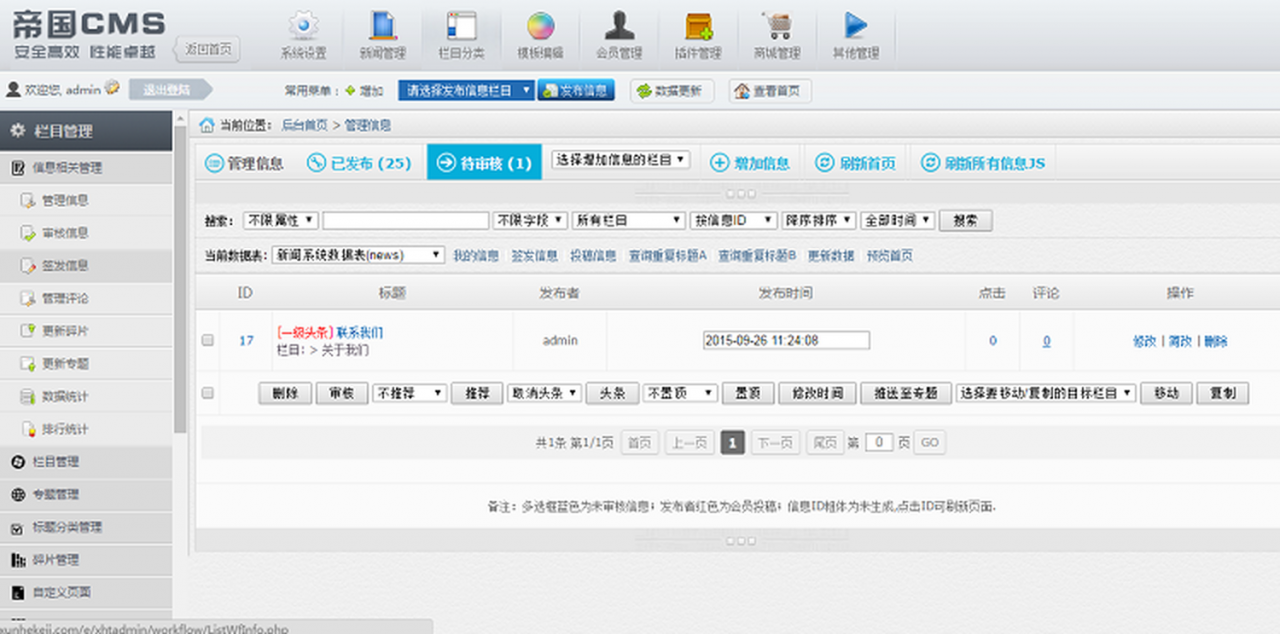Open the 请选择发布信息栏目 dropdown
1280x634 pixels.
click(x=466, y=91)
